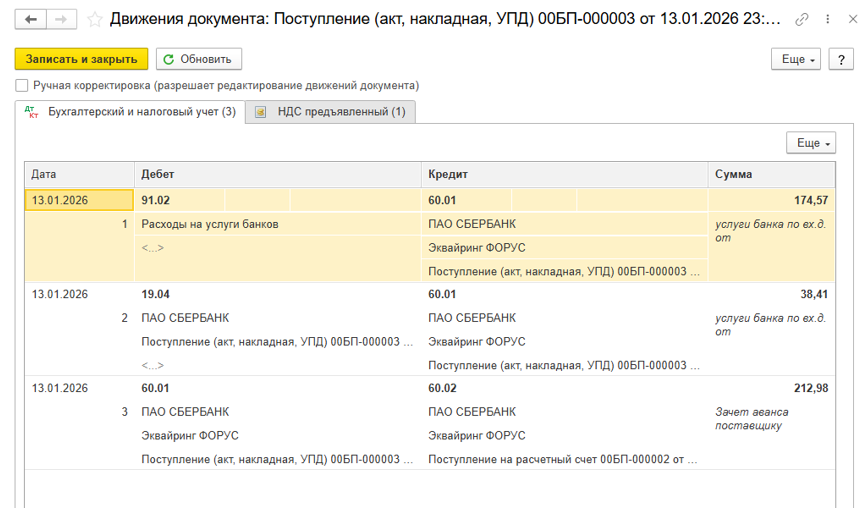This screenshot has height=515, width=864.
Task: Select the 19.04 debit entry row
Action: pos(156,294)
